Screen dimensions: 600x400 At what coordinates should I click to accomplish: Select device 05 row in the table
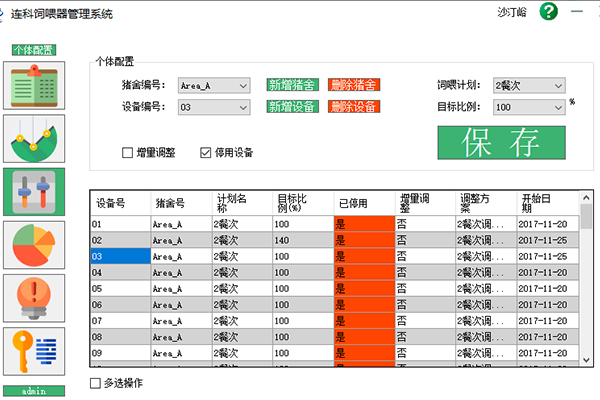(x=120, y=289)
